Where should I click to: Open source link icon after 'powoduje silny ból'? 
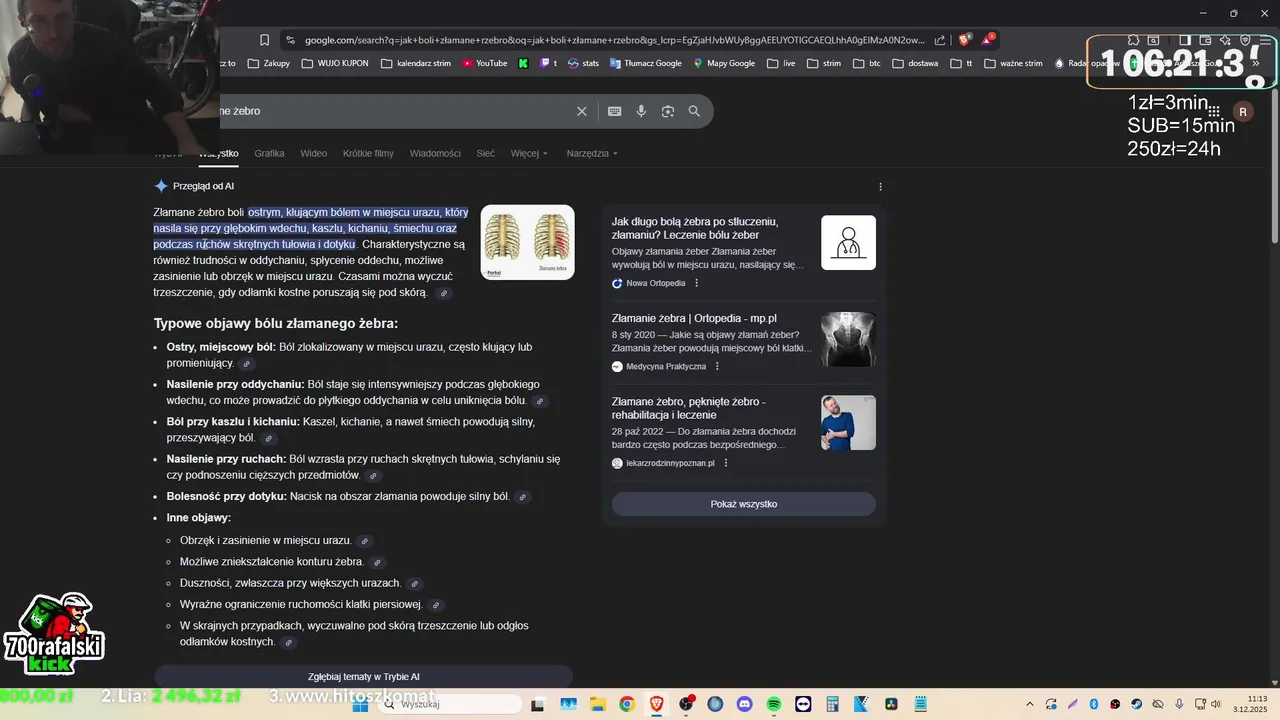click(522, 497)
